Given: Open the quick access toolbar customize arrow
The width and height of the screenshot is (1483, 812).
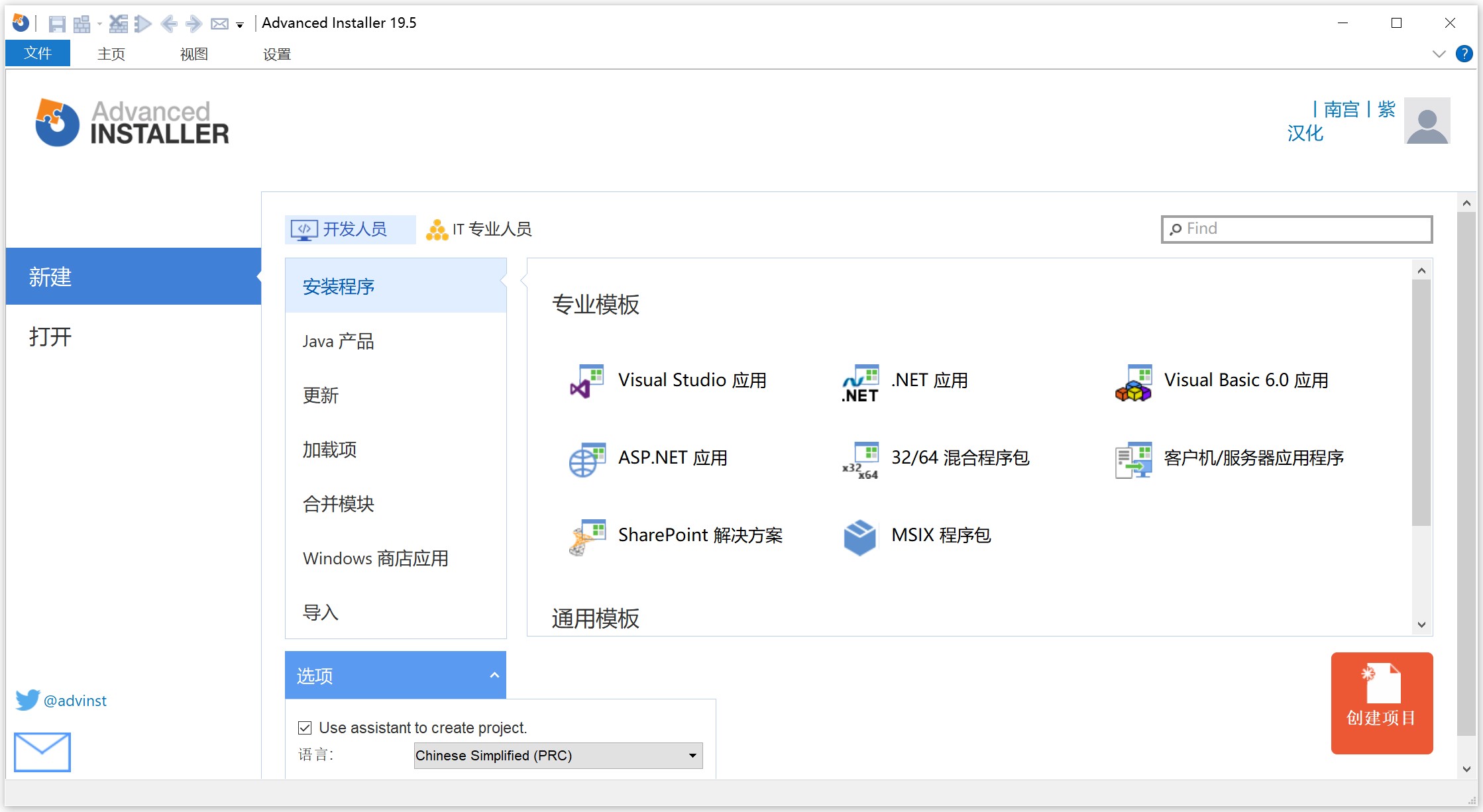Looking at the screenshot, I should pos(240,25).
